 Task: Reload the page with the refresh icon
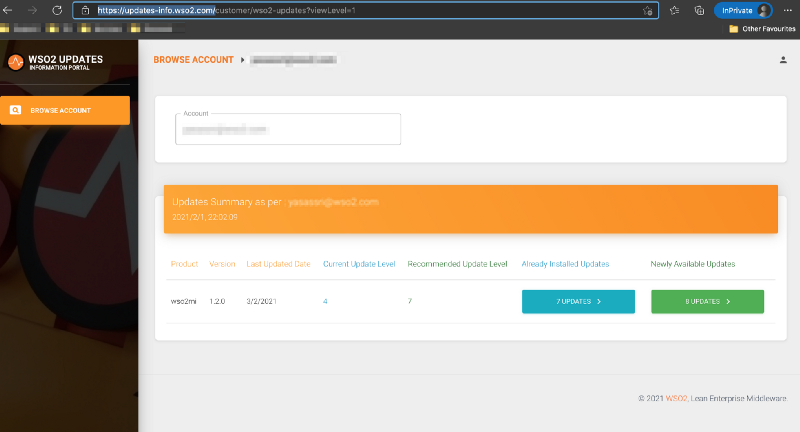[58, 10]
